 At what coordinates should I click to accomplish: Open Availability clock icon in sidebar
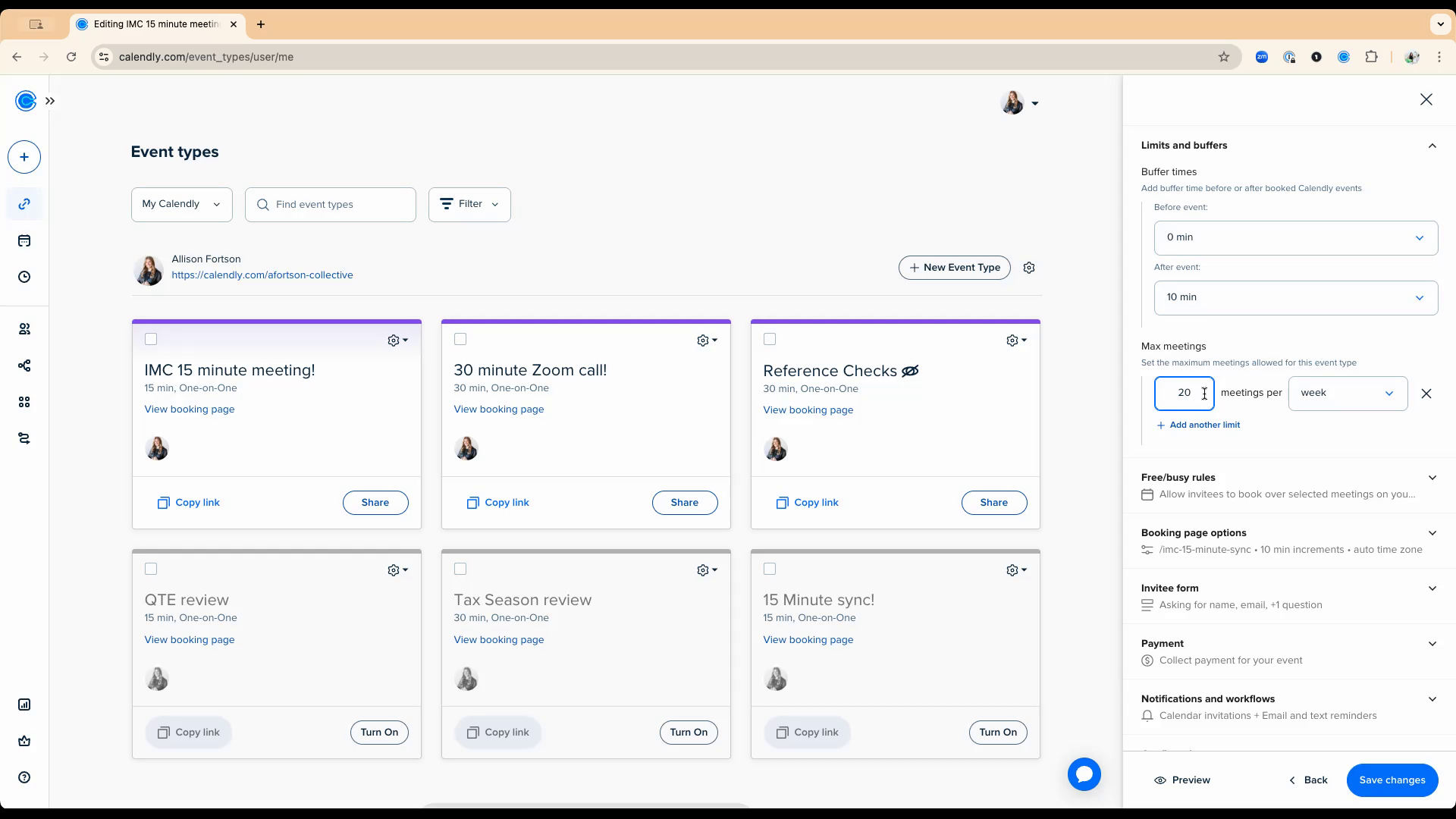pos(24,278)
